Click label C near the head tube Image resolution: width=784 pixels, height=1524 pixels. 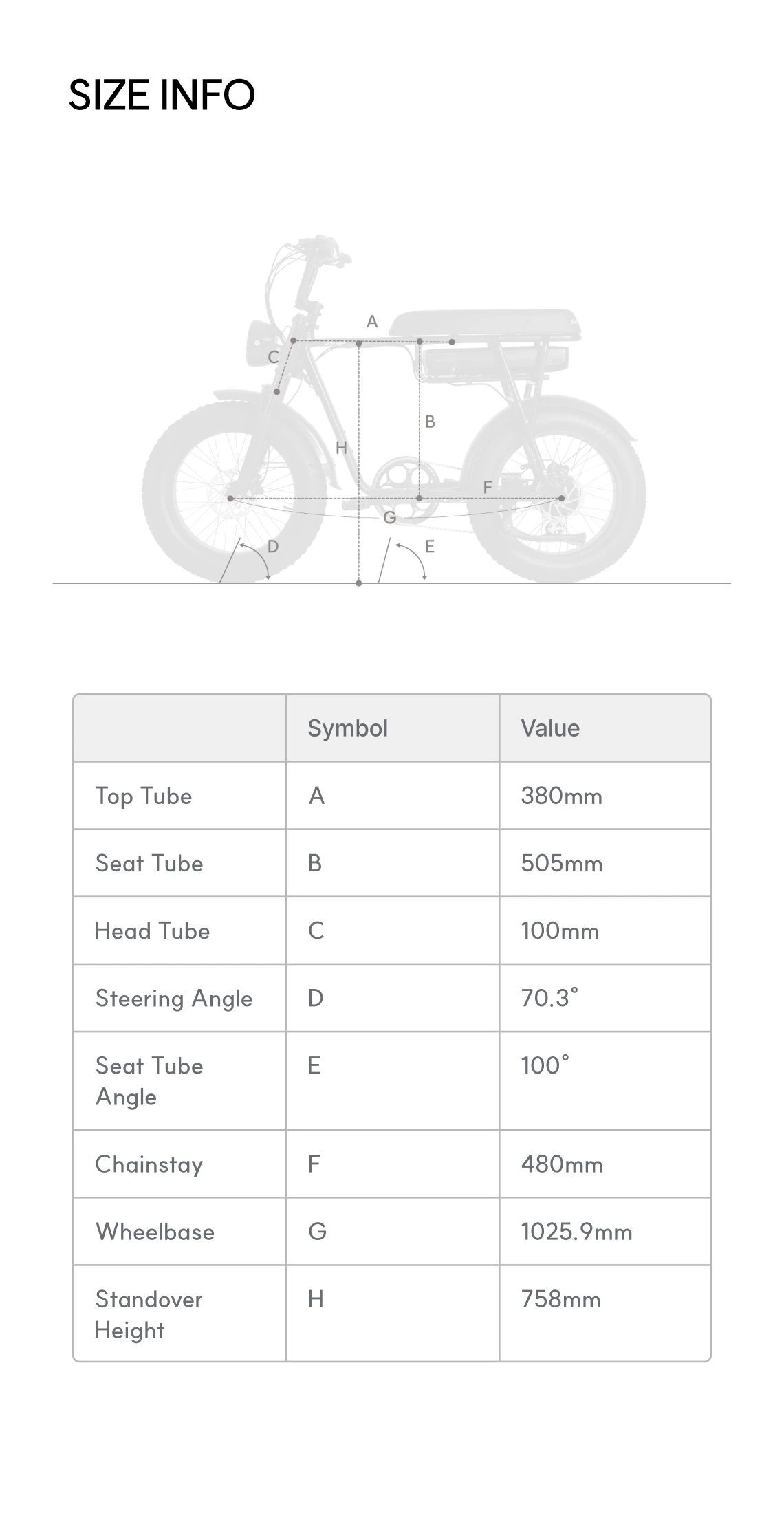(x=273, y=358)
